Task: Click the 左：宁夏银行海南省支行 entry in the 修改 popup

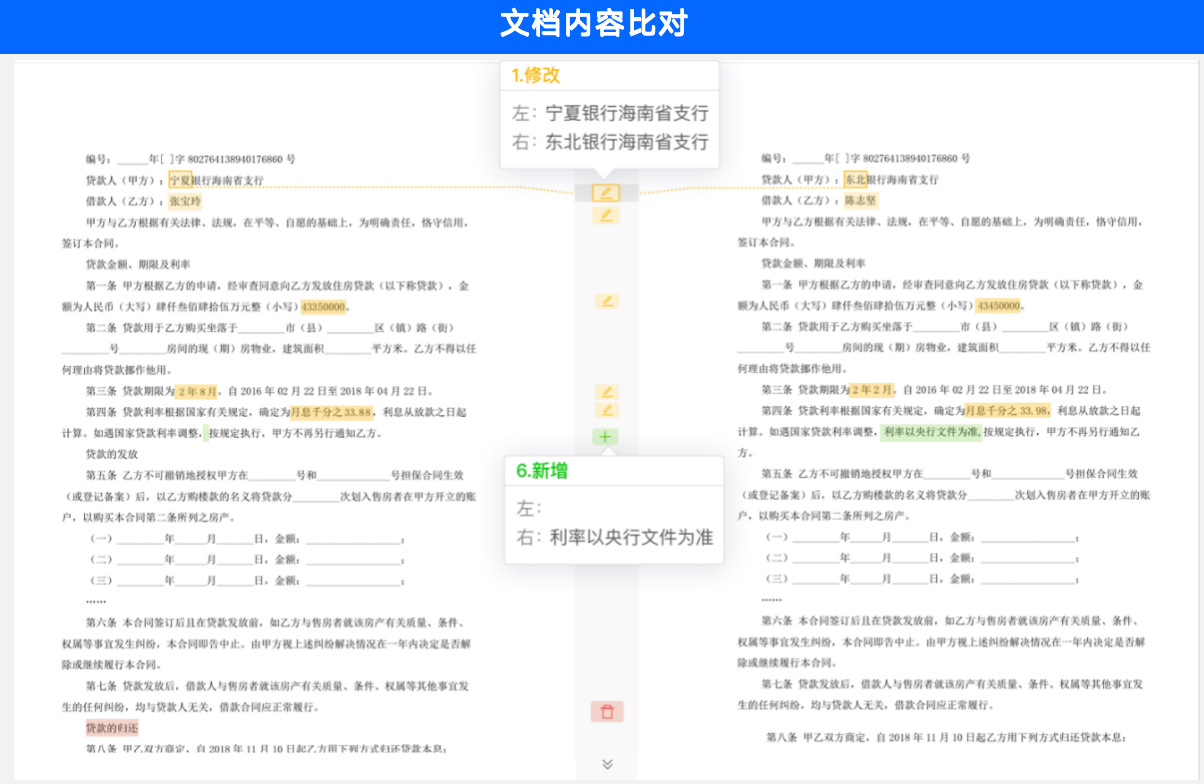Action: click(610, 114)
